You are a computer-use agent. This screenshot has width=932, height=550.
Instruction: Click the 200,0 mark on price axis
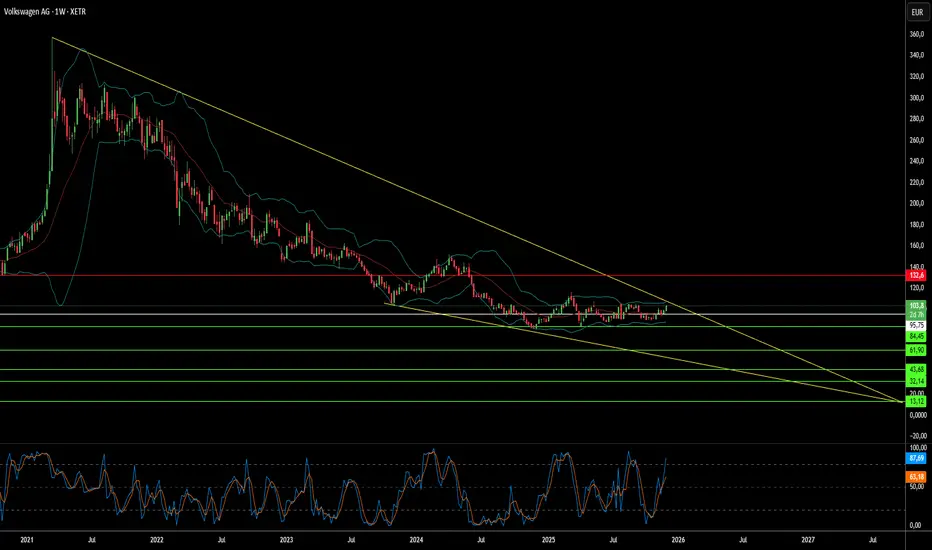click(914, 204)
